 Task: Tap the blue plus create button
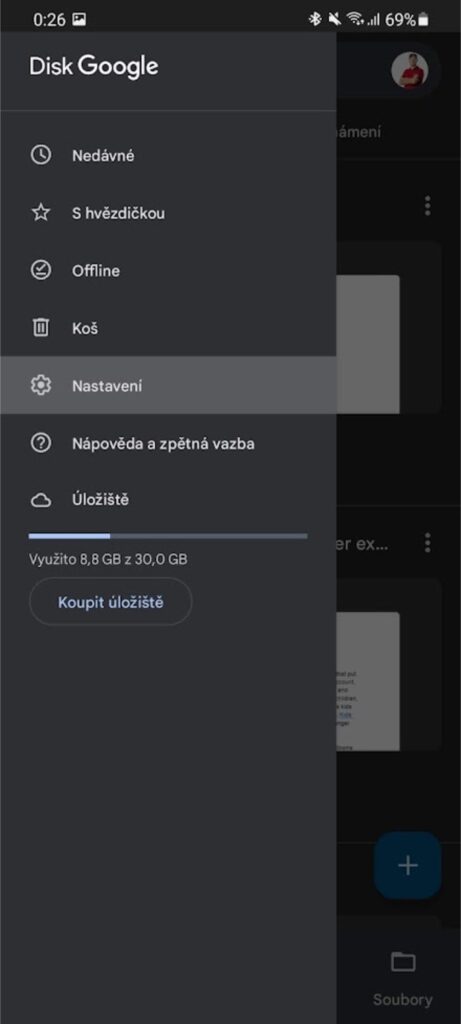407,865
